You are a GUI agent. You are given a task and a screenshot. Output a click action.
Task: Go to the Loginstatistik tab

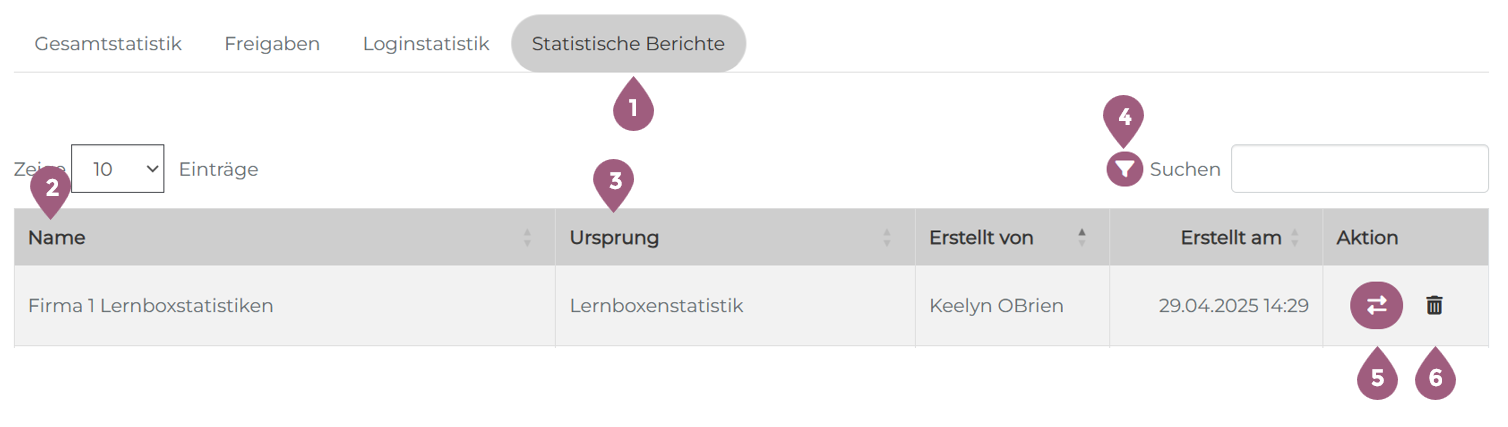tap(426, 44)
